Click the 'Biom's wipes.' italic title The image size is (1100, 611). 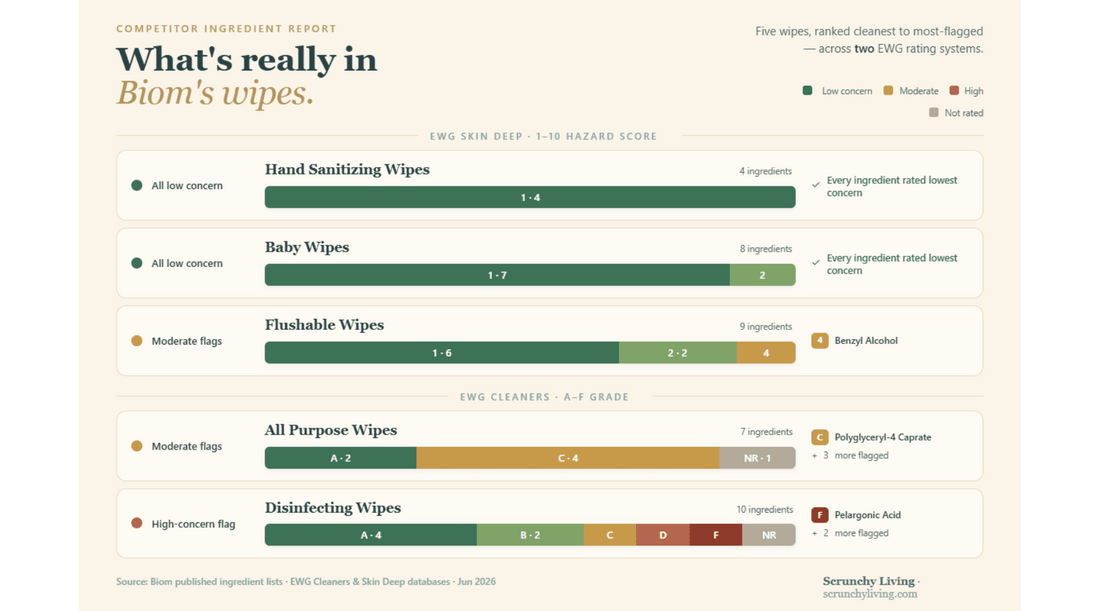coord(215,94)
